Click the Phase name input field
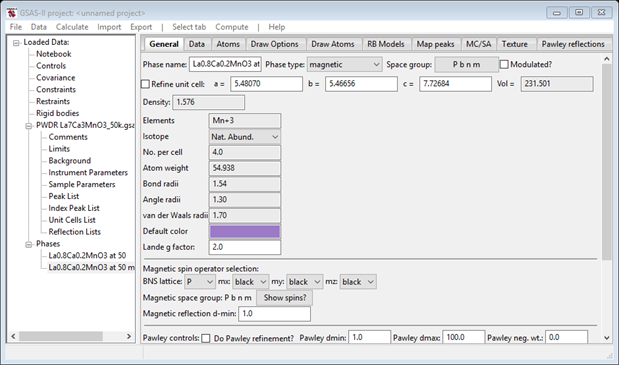This screenshot has width=619, height=365. pyautogui.click(x=225, y=64)
